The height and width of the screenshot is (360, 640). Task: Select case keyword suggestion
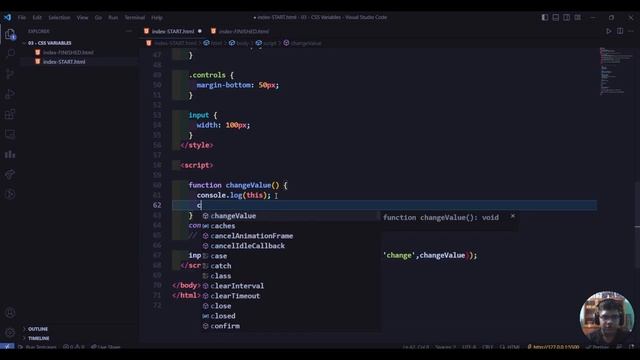290,256
